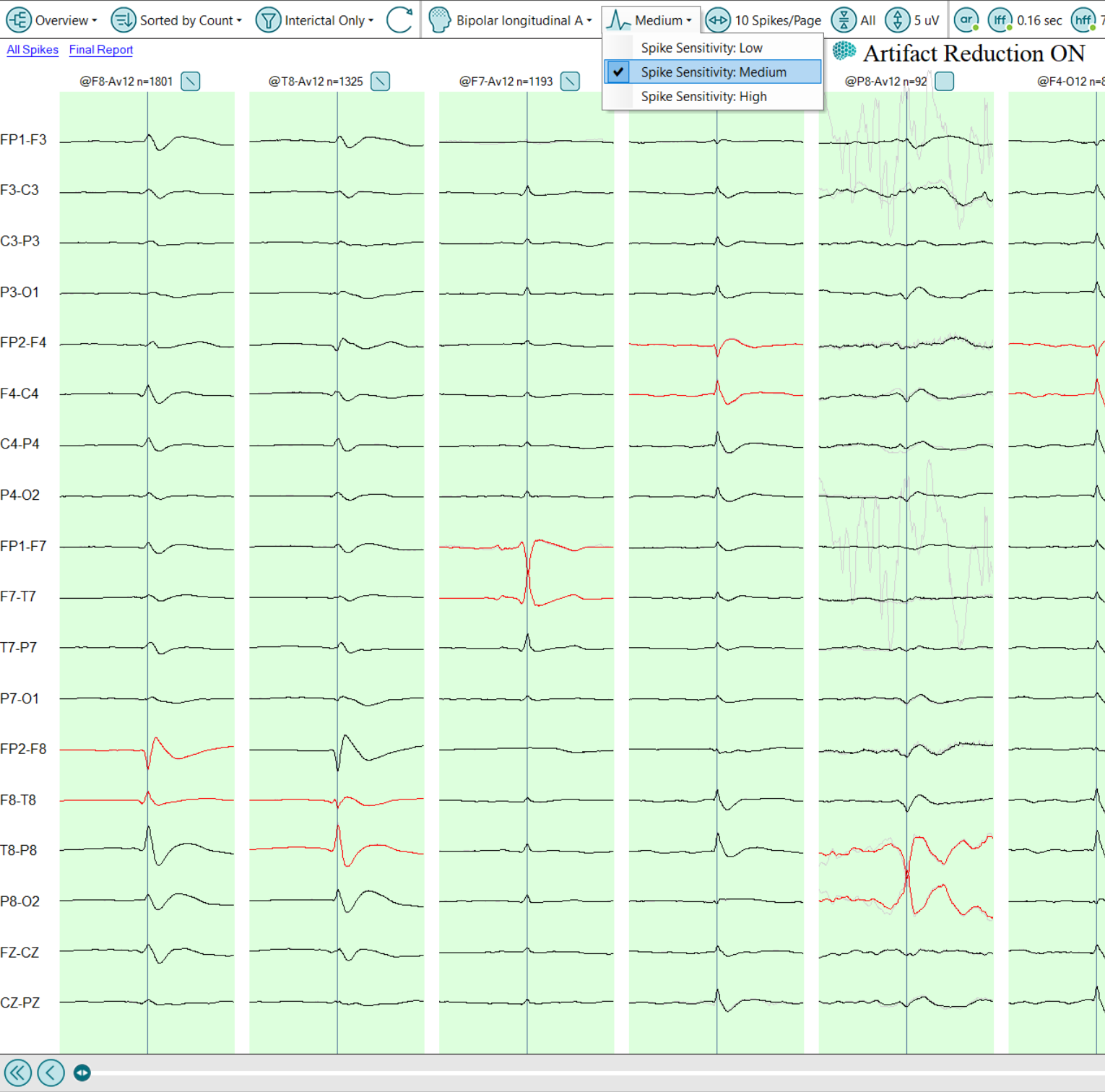The height and width of the screenshot is (1092, 1105).
Task: Click the @F7-Av12 n=1193 header text
Action: 506,82
